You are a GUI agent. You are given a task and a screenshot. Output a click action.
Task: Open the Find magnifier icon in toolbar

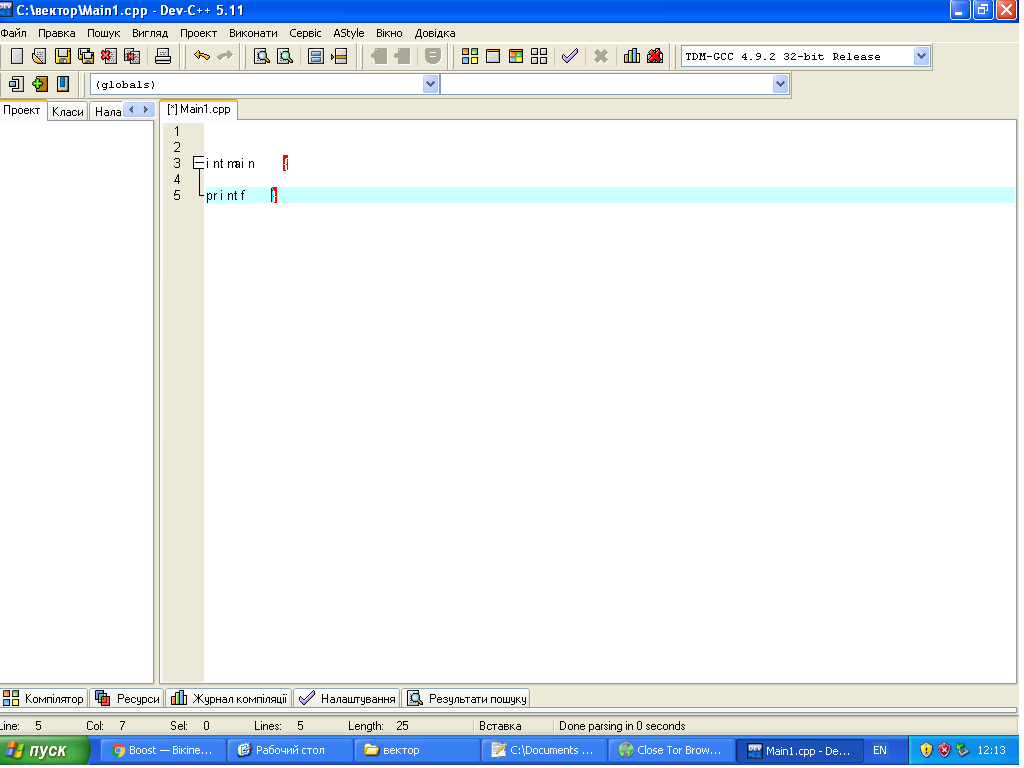(x=262, y=56)
